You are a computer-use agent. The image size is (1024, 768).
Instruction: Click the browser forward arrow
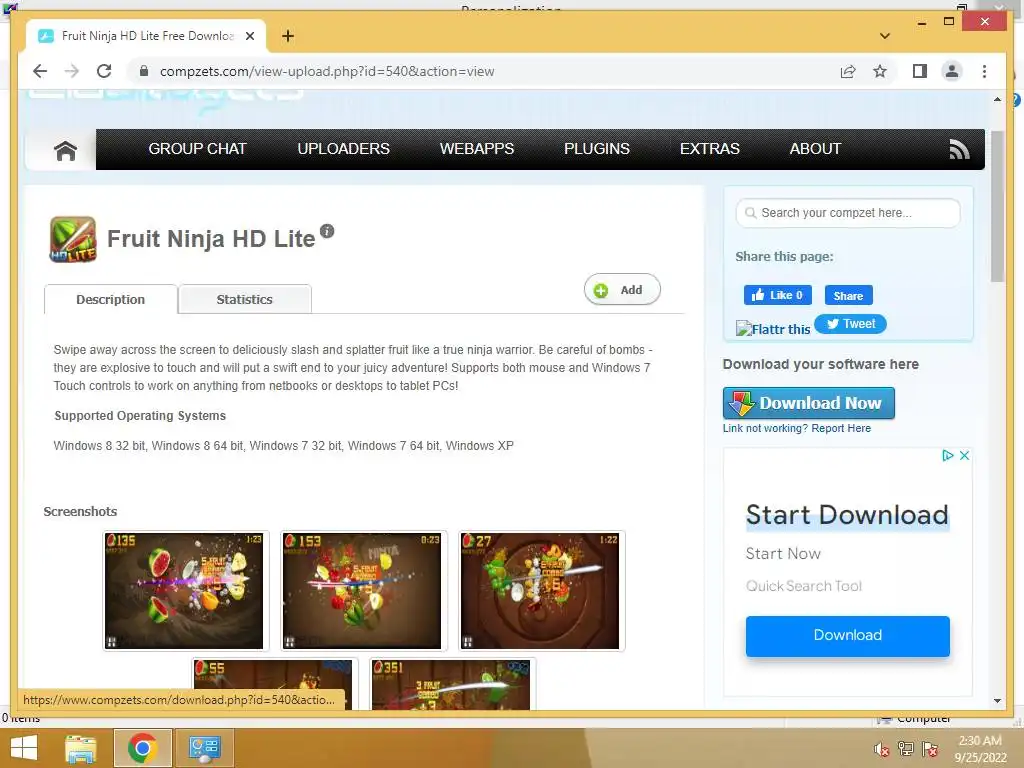click(72, 71)
